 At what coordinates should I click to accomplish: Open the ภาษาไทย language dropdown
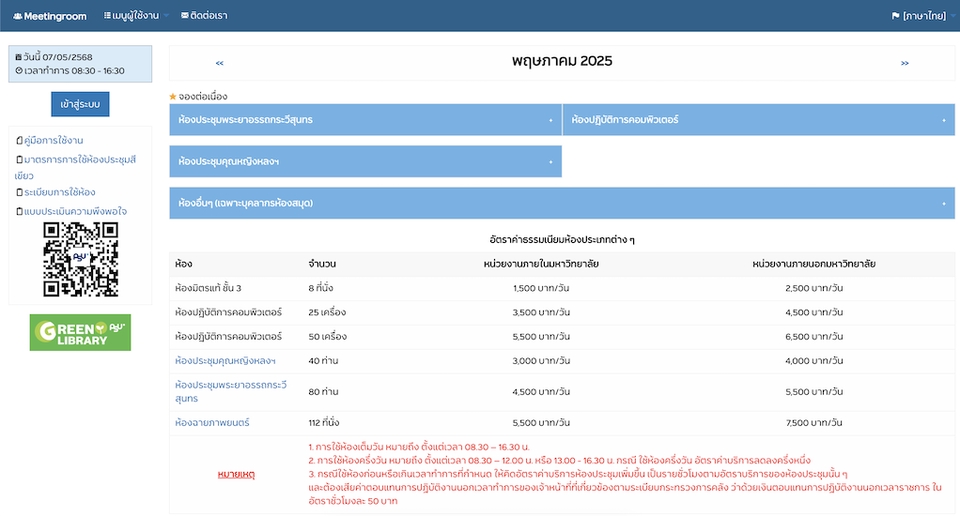(x=922, y=16)
